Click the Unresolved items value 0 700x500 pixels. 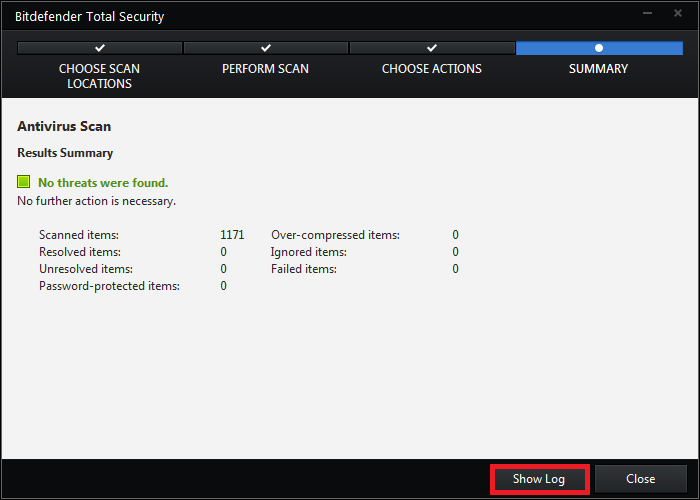224,269
